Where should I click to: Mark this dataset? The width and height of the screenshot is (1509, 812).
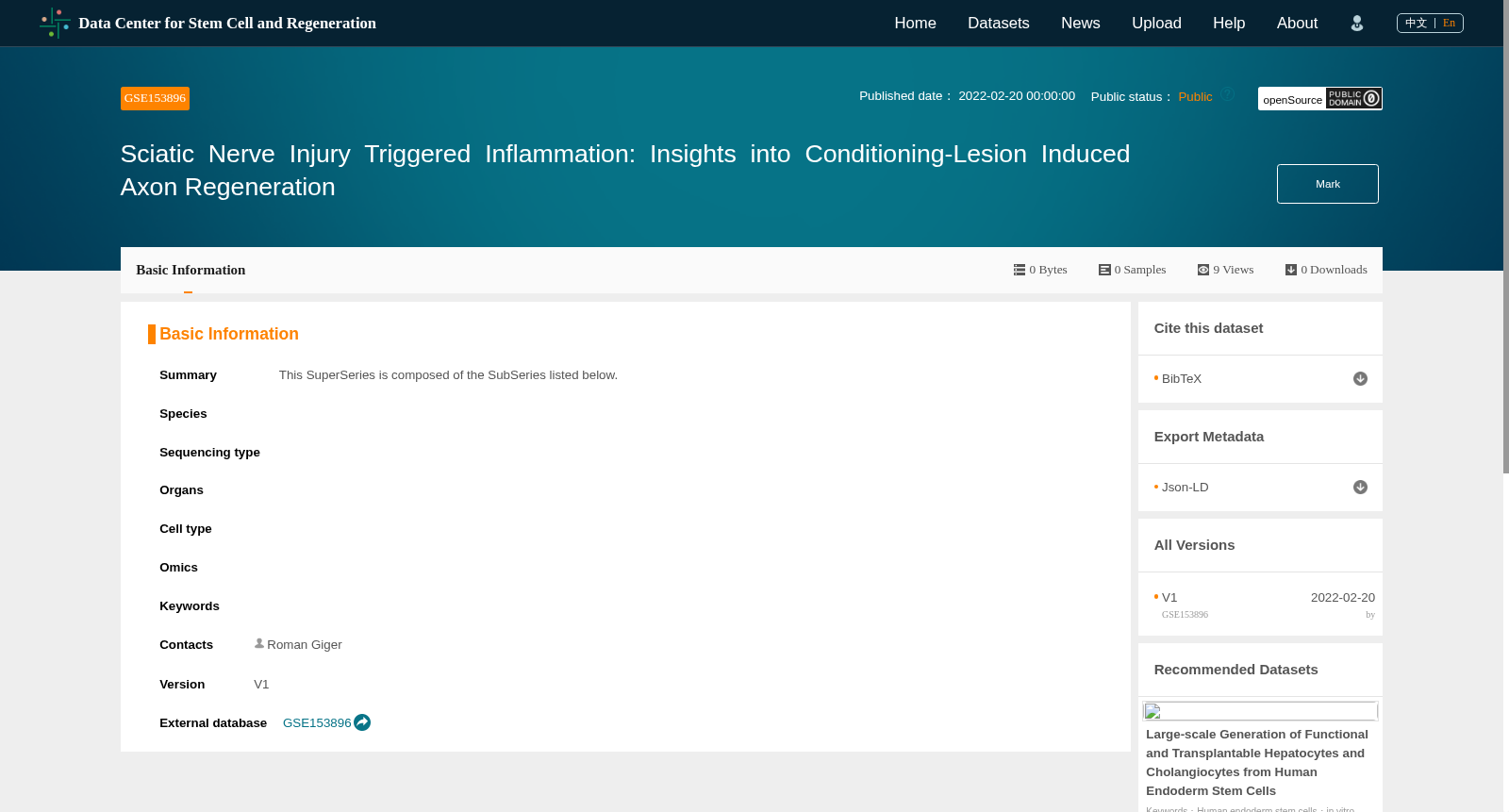coord(1327,184)
